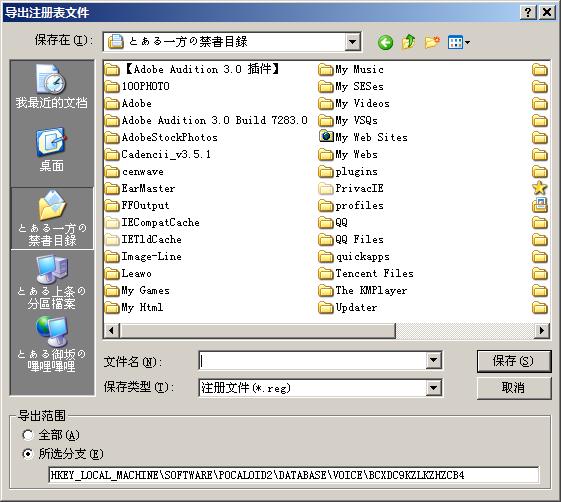Click the scroll right arrow
This screenshot has height=502, width=561.
coord(542,330)
